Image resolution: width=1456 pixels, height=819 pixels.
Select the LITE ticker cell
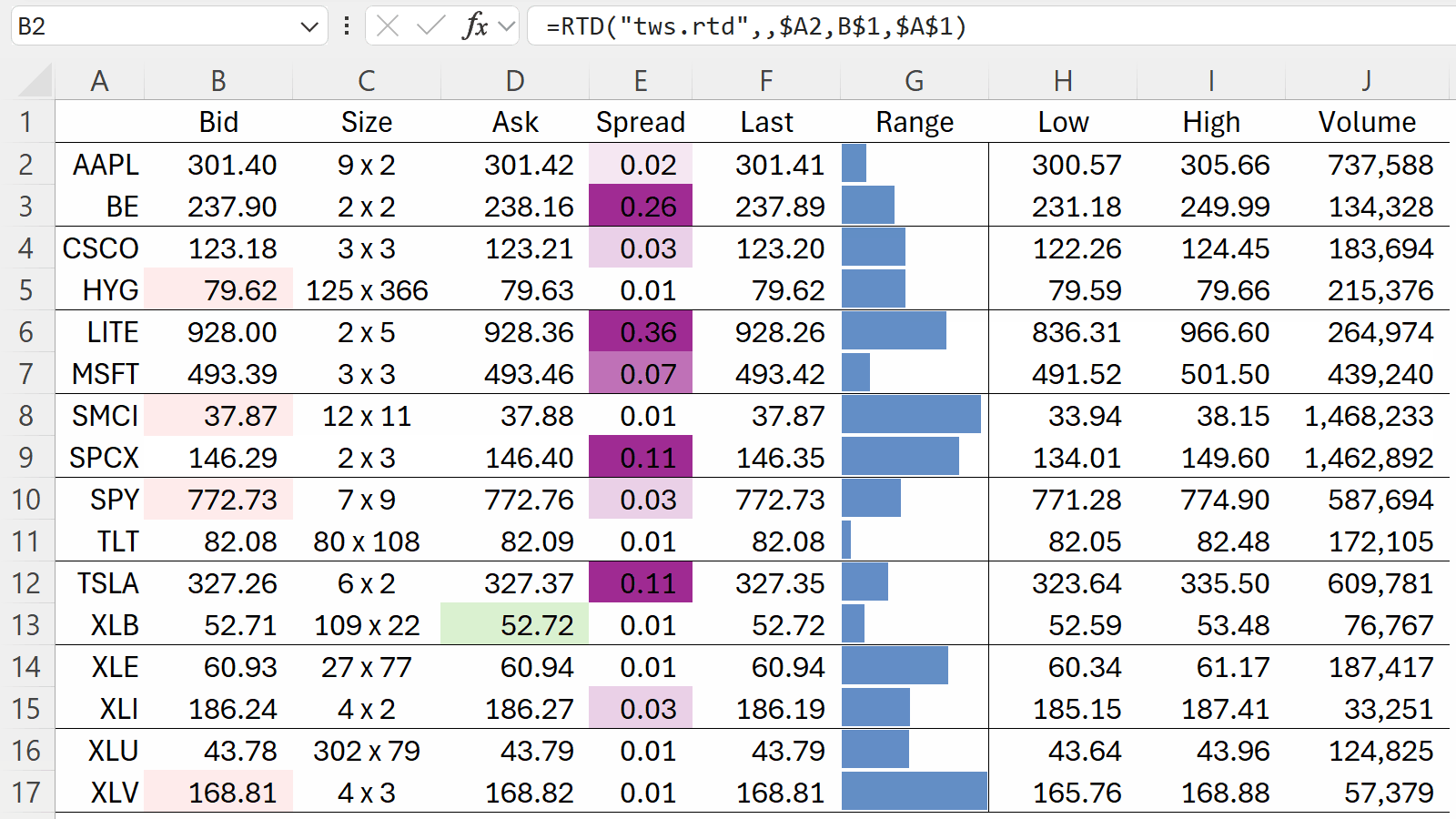100,331
